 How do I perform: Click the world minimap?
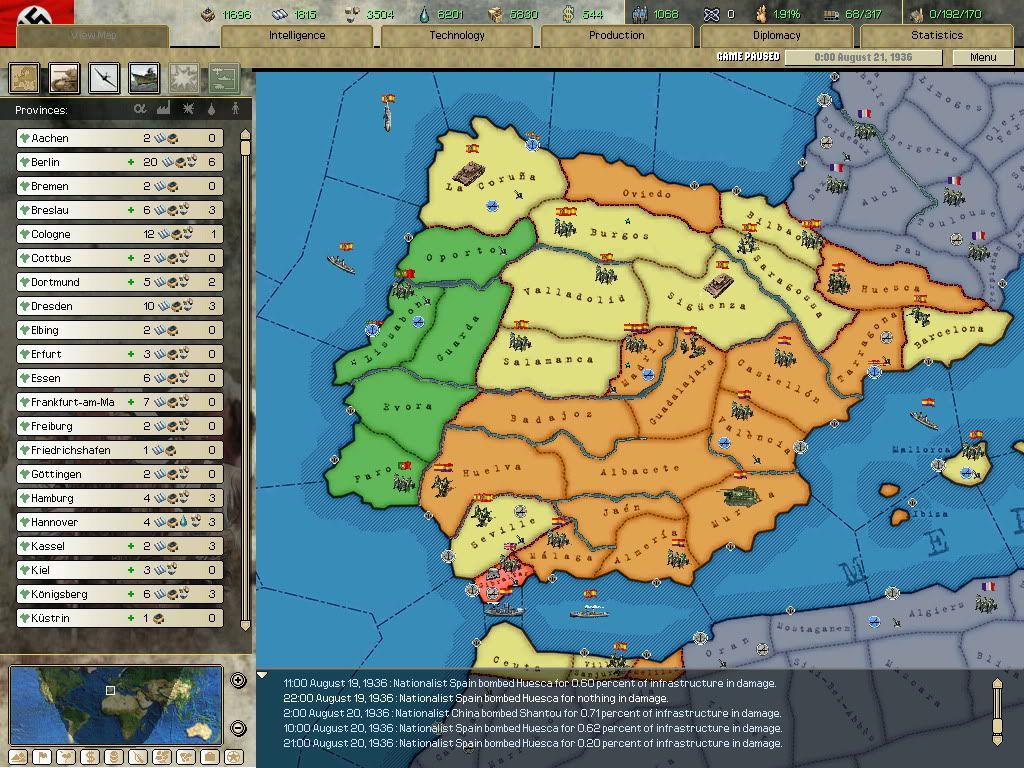pyautogui.click(x=116, y=705)
